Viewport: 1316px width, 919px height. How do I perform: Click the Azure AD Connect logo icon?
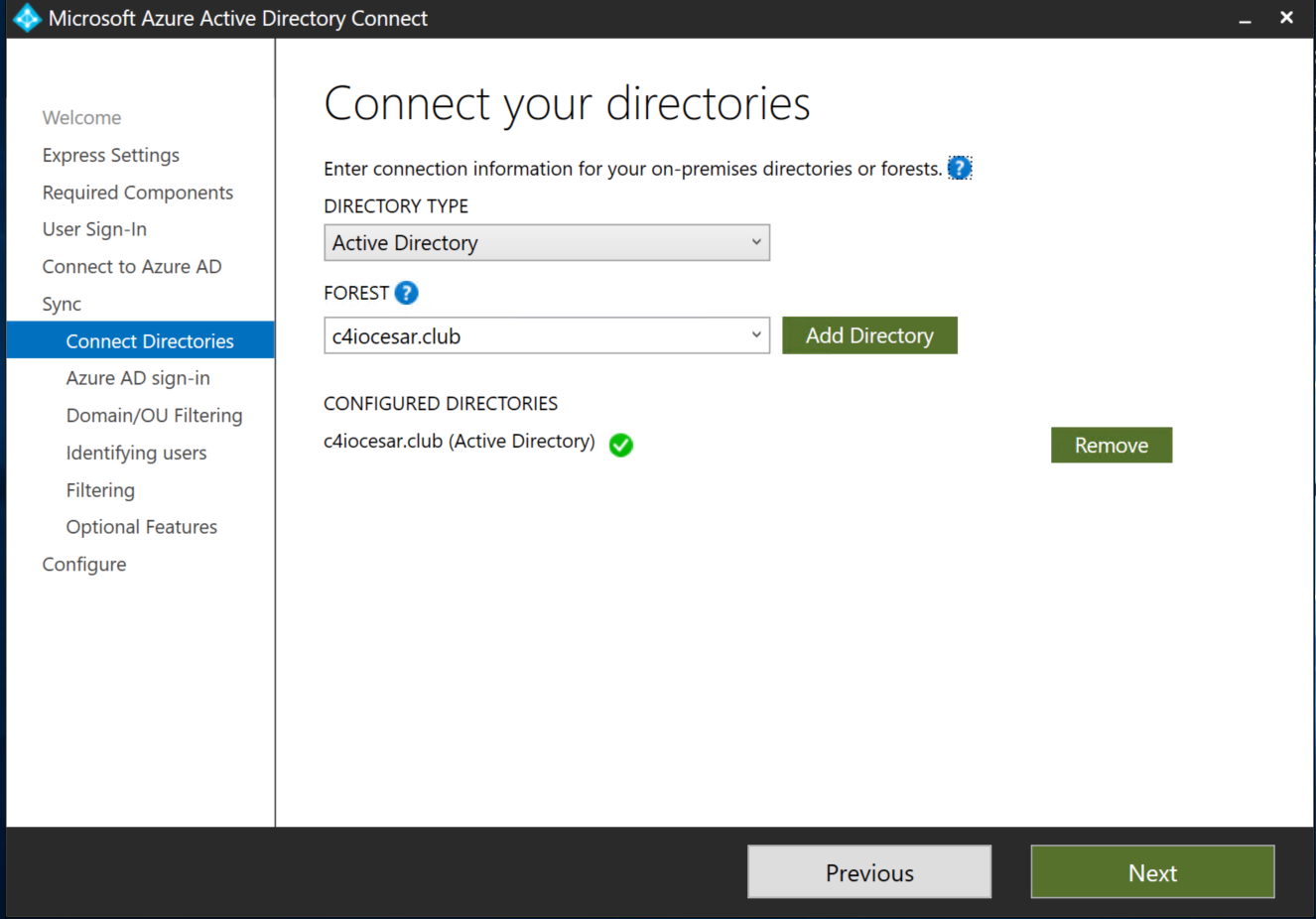point(27,18)
